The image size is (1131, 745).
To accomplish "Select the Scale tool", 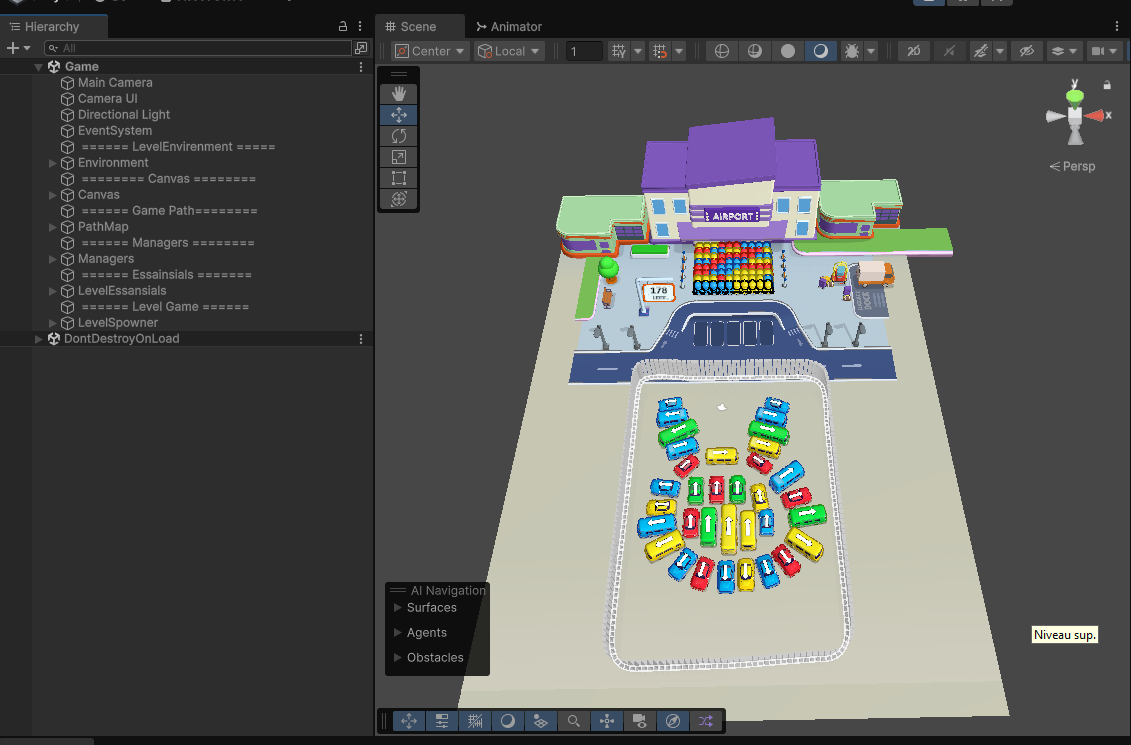I will pyautogui.click(x=398, y=157).
